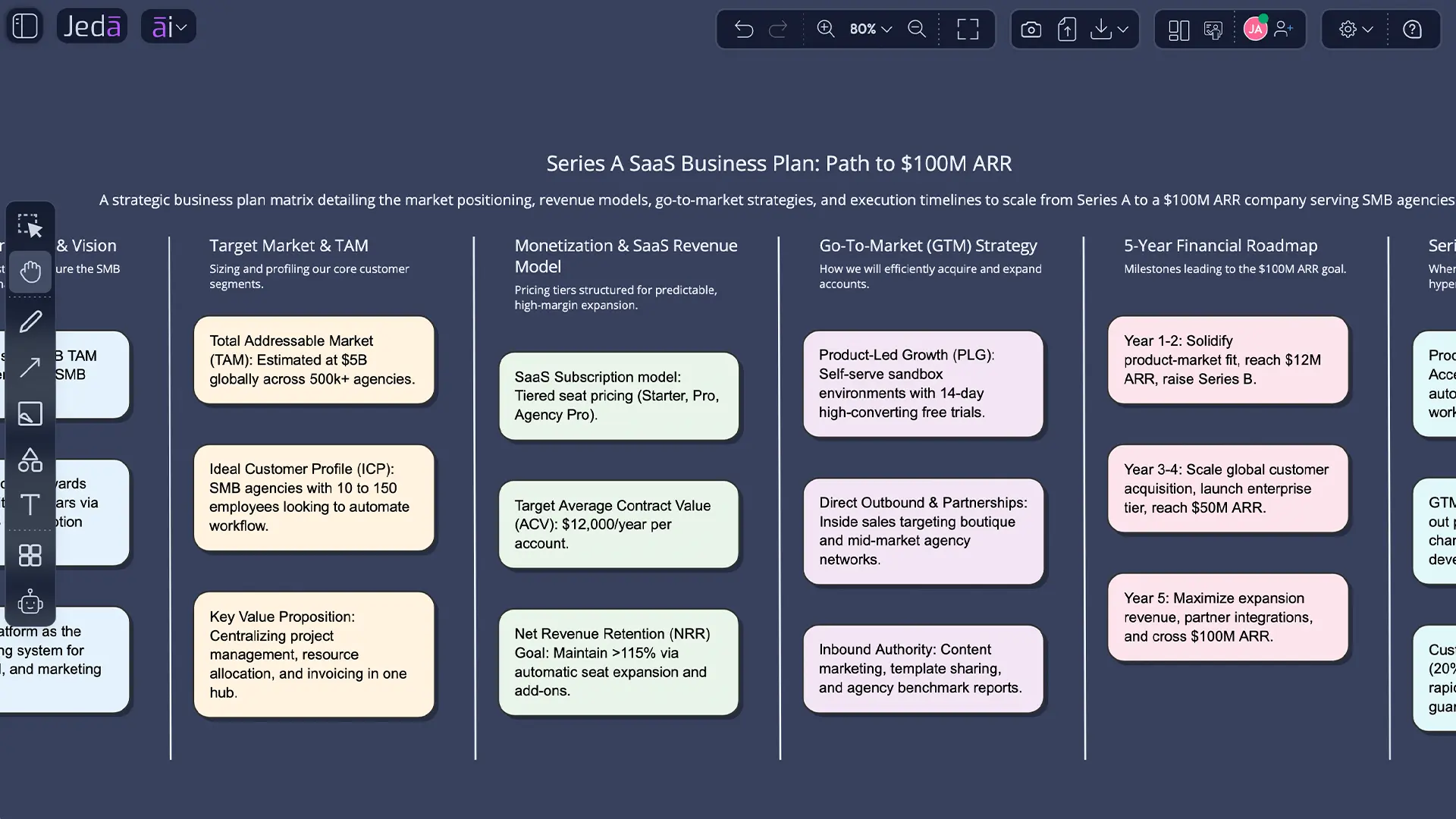Zoom in on the canvas
The image size is (1456, 819).
[x=825, y=29]
